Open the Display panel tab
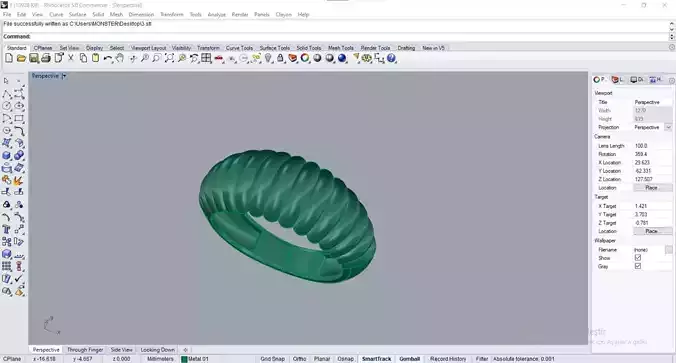 (x=637, y=79)
